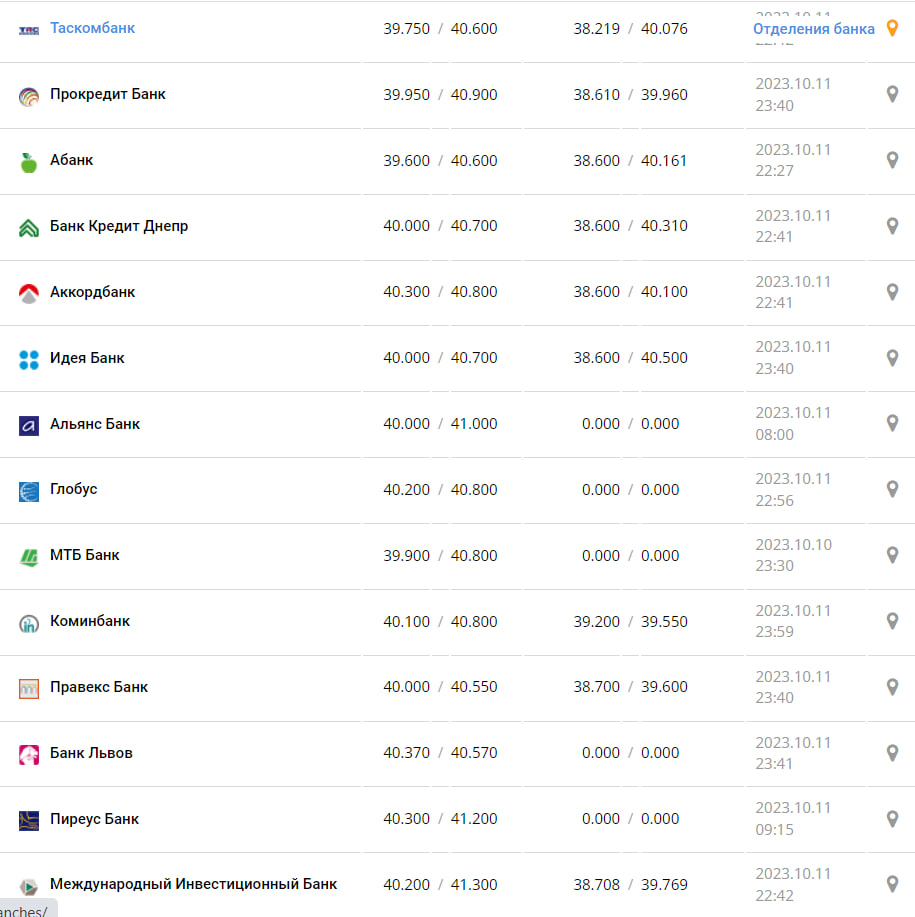Open the Прокредит Банк branch map pin
Screen dimensions: 915x917
[893, 94]
